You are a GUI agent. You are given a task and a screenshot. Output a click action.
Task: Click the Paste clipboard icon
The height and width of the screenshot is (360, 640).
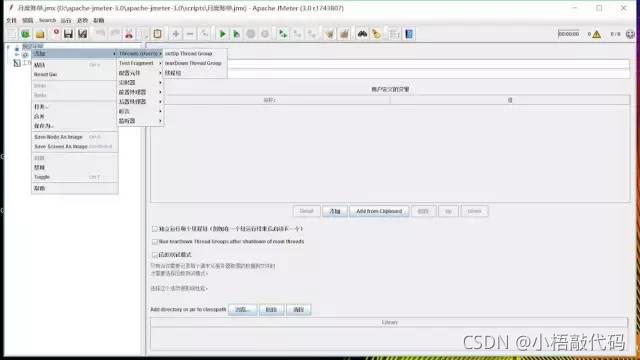click(158, 34)
